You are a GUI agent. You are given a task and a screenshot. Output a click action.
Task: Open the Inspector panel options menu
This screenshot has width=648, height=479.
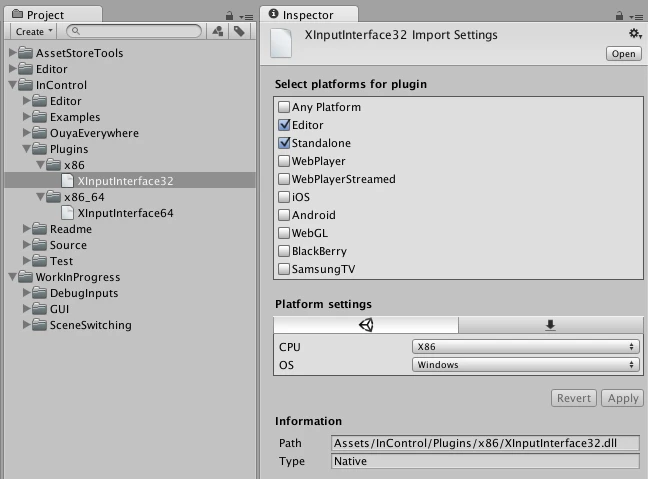tap(636, 17)
